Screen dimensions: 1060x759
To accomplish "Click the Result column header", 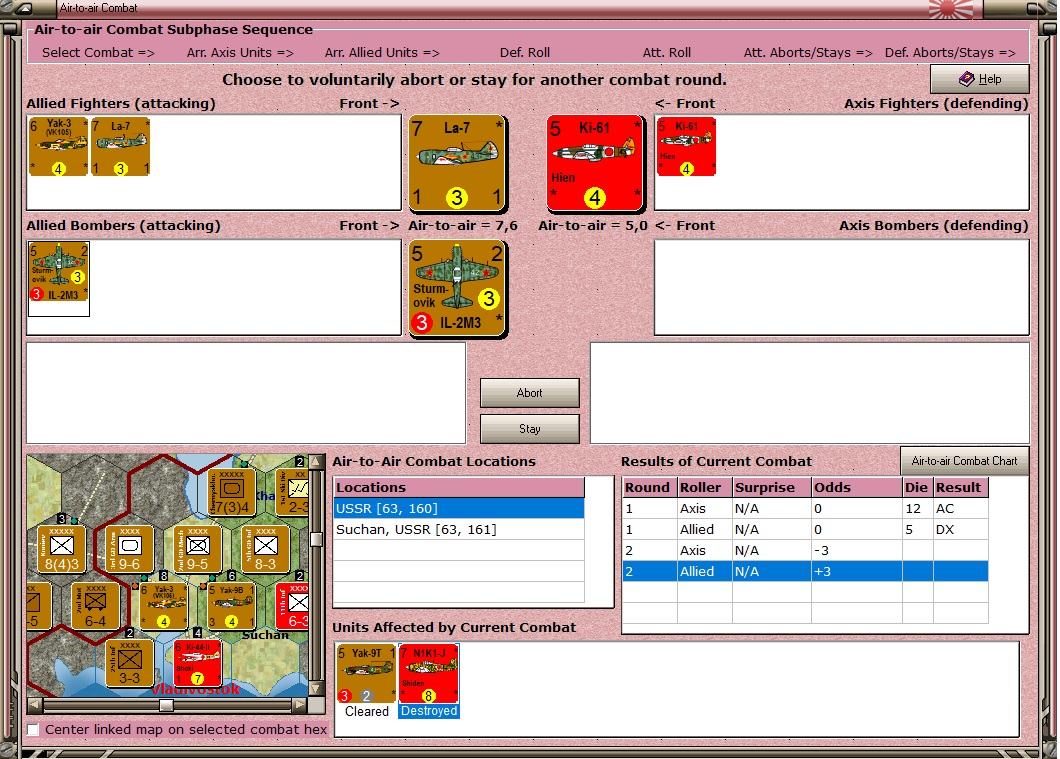I will [x=961, y=487].
